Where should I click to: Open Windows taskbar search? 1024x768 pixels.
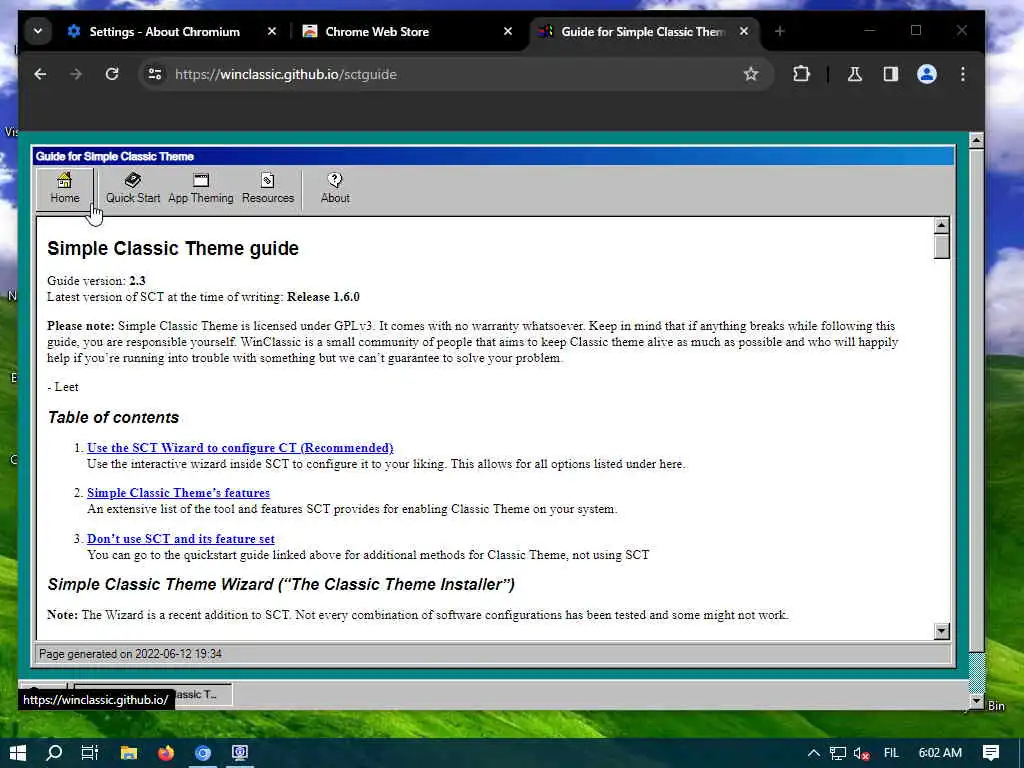[x=54, y=753]
